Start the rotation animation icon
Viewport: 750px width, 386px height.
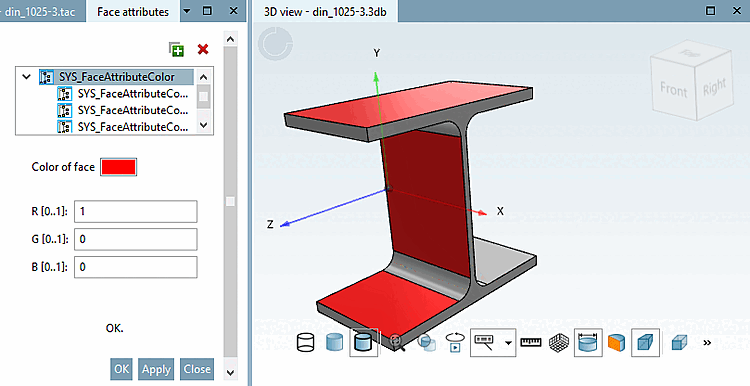point(454,342)
